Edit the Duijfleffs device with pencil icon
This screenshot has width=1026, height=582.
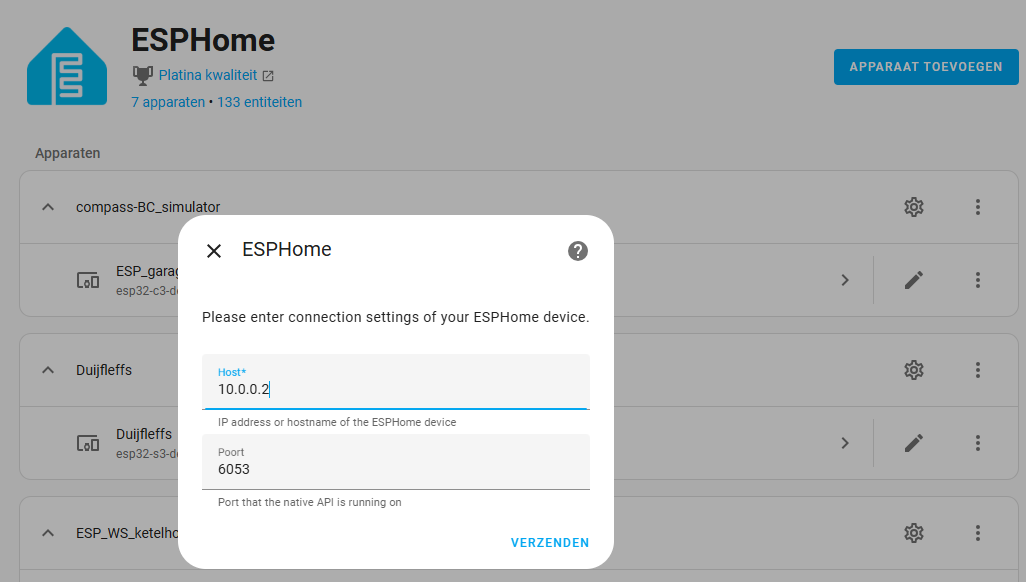click(x=913, y=443)
